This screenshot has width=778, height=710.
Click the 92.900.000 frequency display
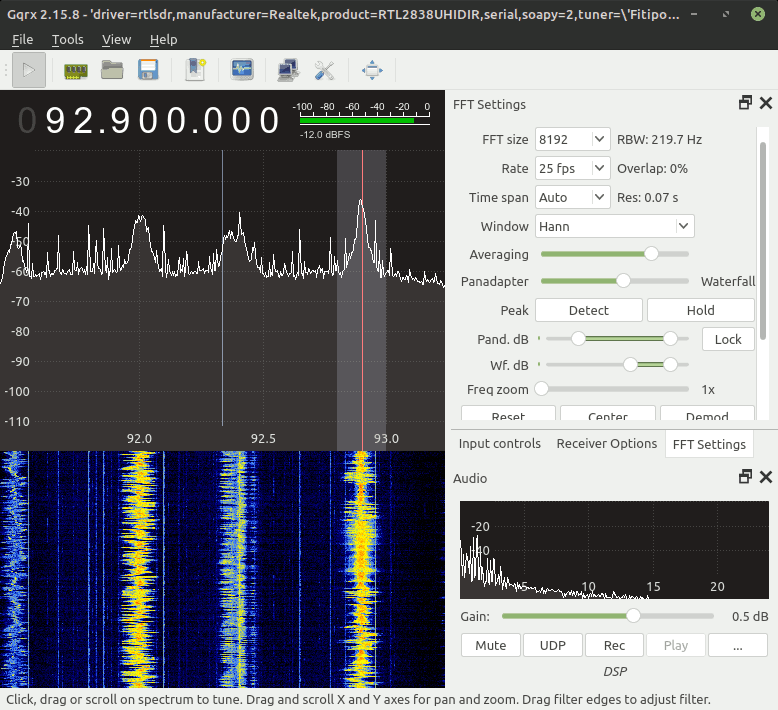click(149, 121)
